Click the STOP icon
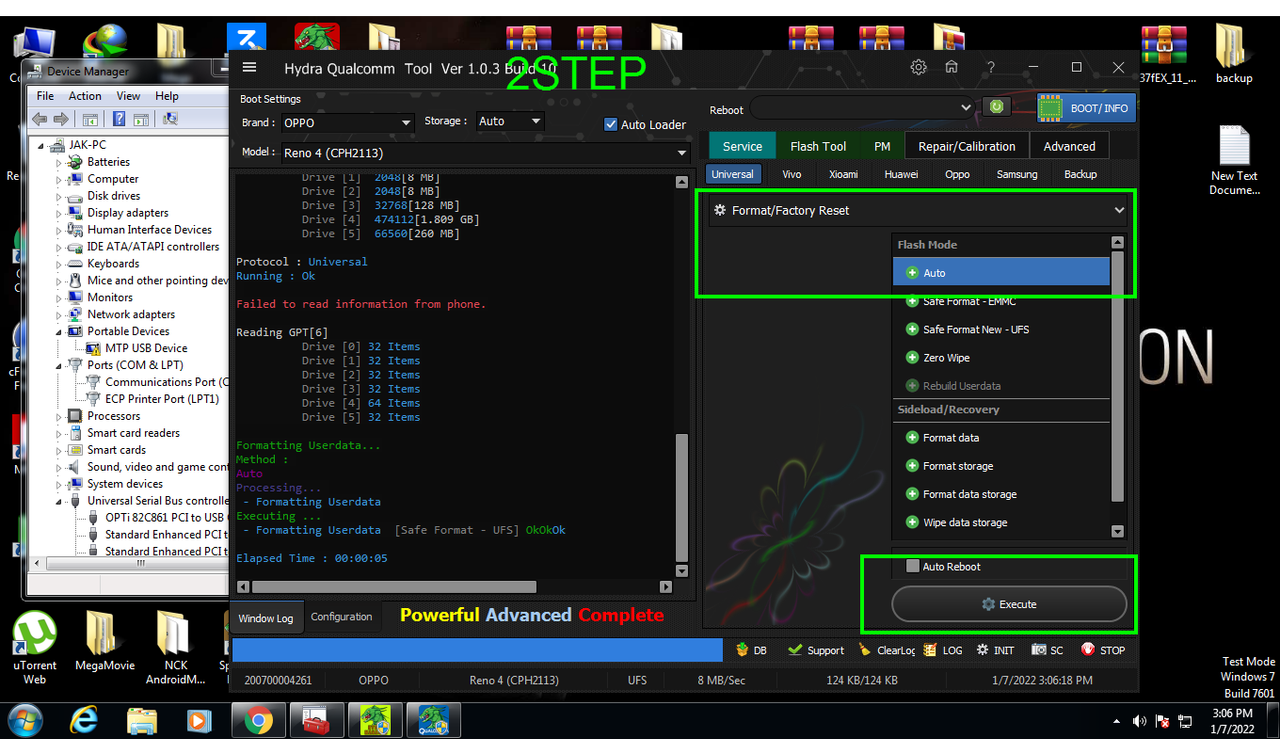 pos(1103,650)
